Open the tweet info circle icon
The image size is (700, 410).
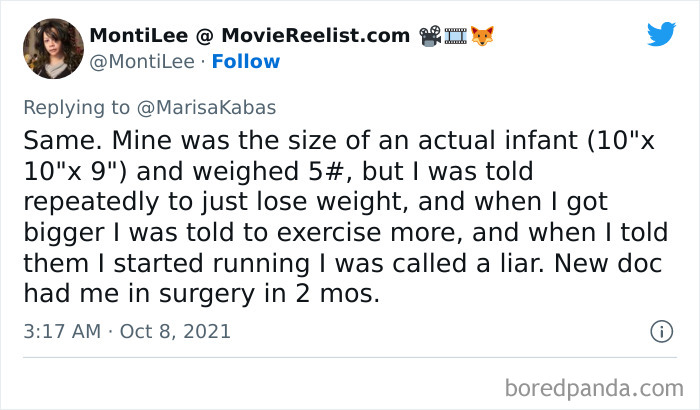661,331
